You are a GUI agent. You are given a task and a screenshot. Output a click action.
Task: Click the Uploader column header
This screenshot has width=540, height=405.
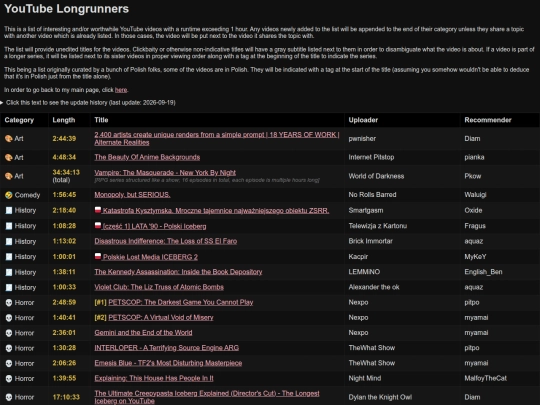click(363, 120)
